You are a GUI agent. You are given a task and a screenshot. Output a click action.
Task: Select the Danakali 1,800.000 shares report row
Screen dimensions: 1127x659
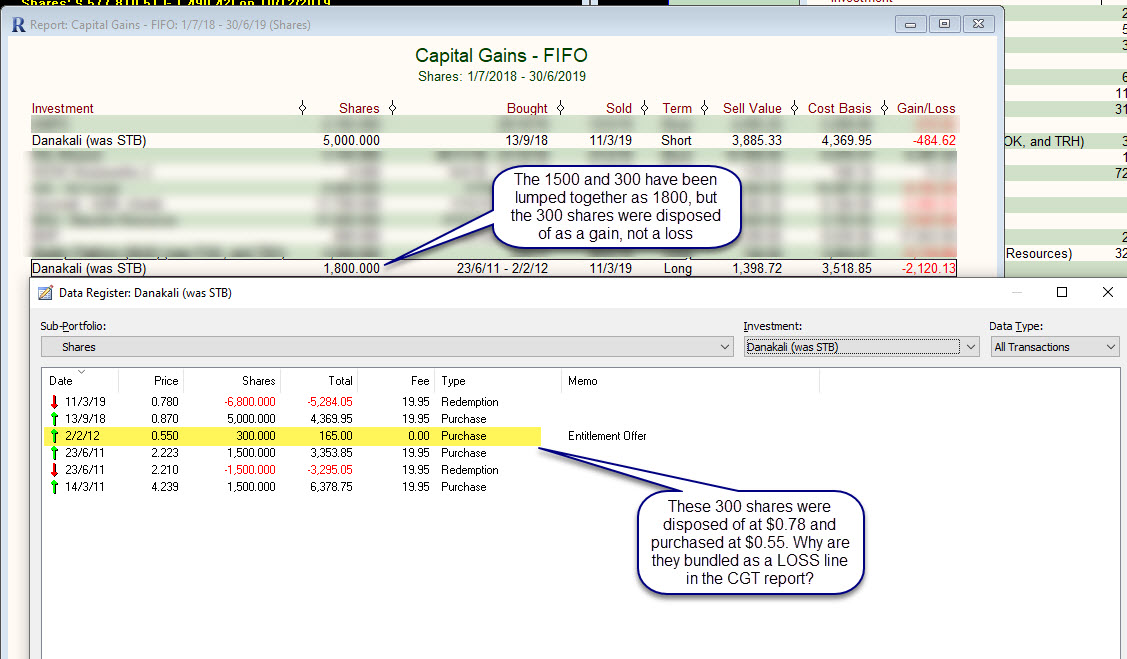(494, 268)
